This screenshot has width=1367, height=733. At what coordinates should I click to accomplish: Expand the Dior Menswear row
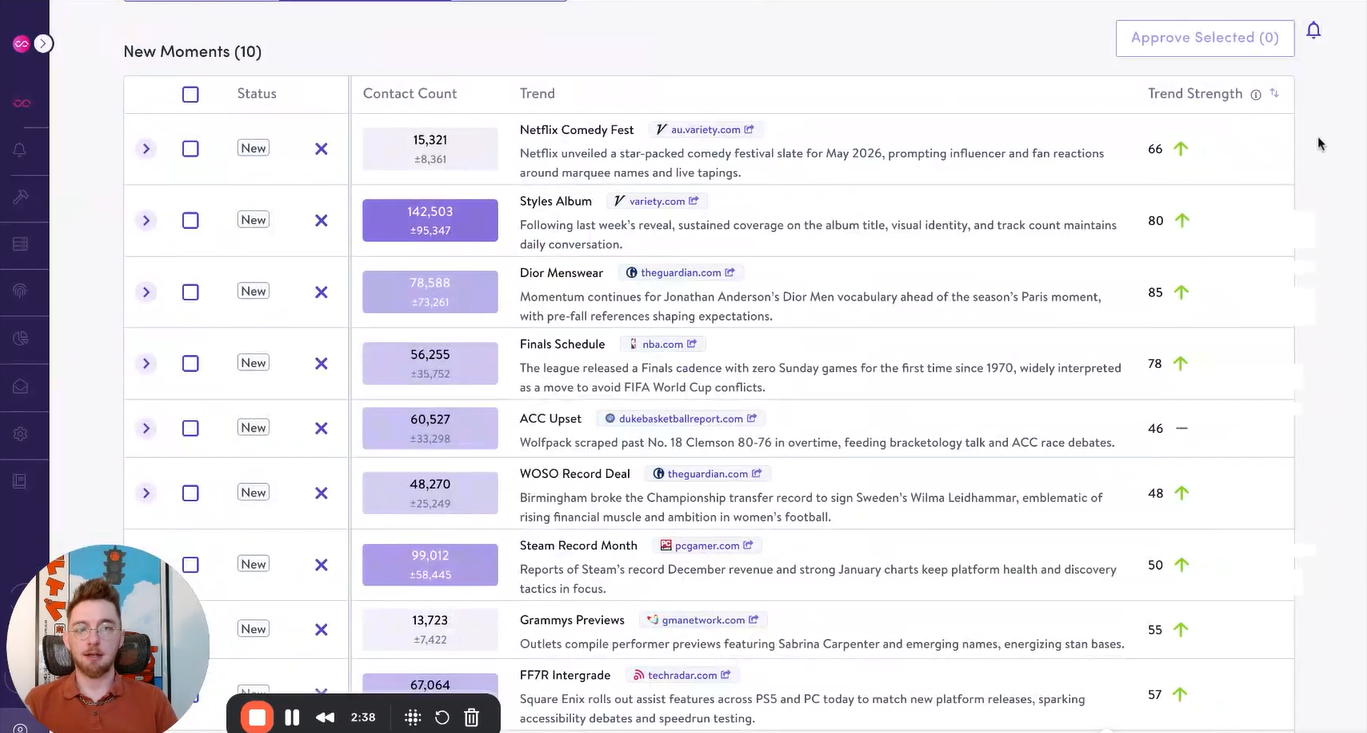[146, 292]
